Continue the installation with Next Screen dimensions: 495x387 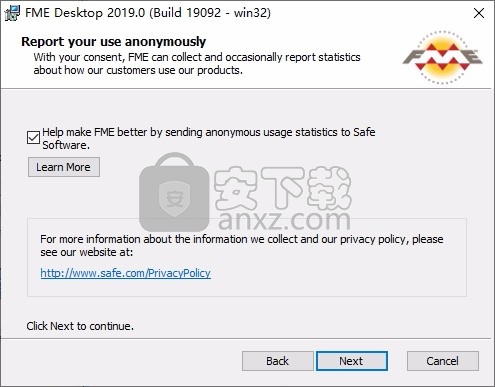pyautogui.click(x=351, y=361)
